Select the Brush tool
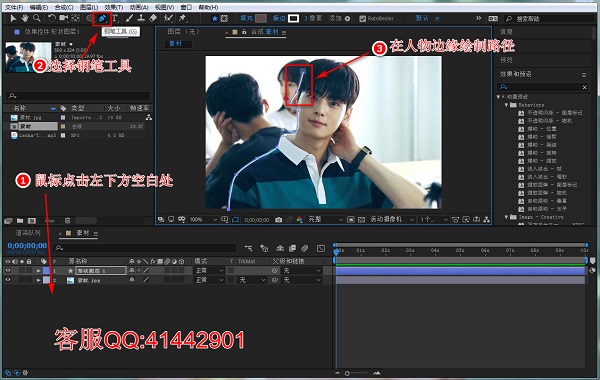This screenshot has width=600, height=380. point(129,18)
